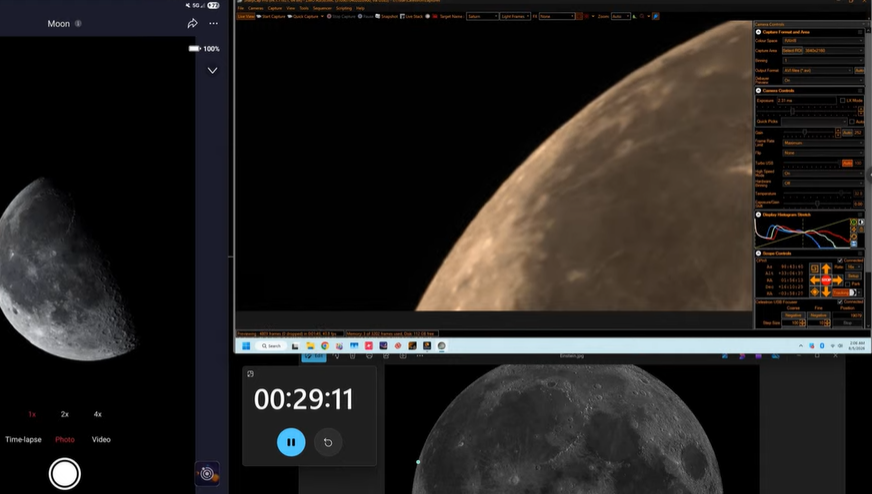The width and height of the screenshot is (872, 494).
Task: Click the Select ROI button
Action: pyautogui.click(x=792, y=51)
